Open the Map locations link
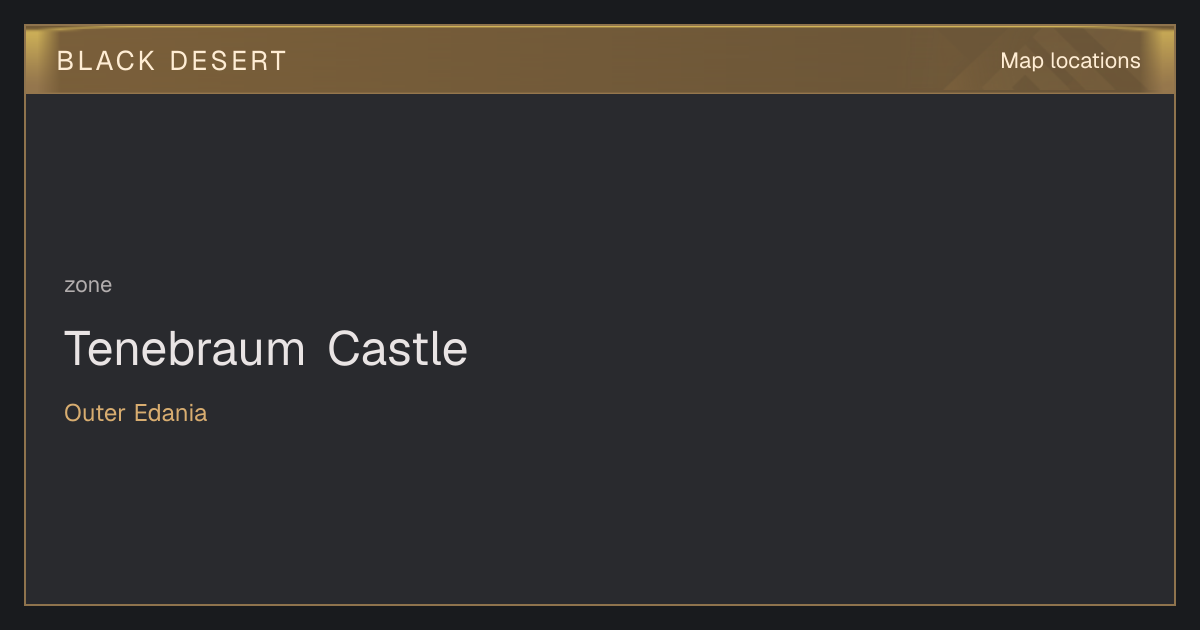 1070,61
